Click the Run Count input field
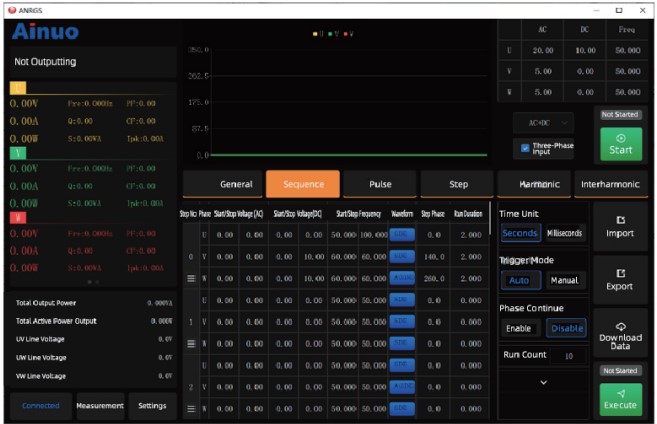This screenshot has height=424, width=657. click(x=572, y=355)
